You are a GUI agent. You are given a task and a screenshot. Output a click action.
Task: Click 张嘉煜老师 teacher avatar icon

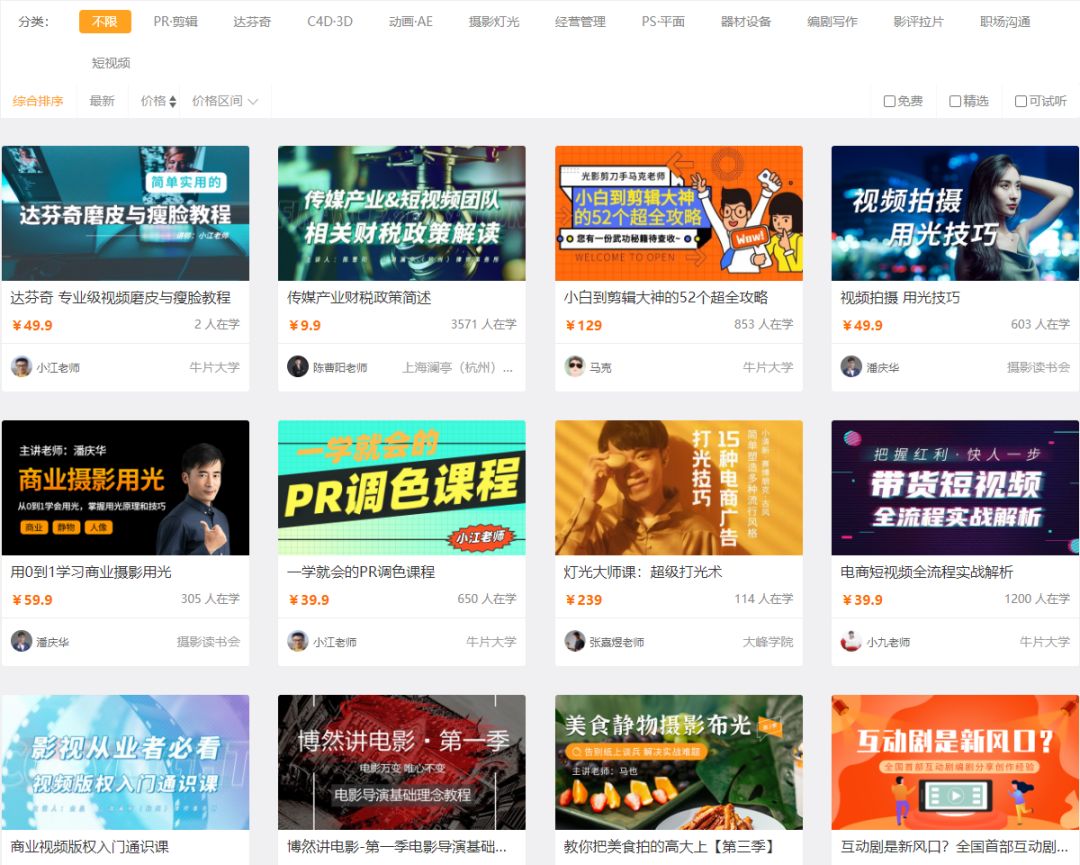click(x=574, y=641)
